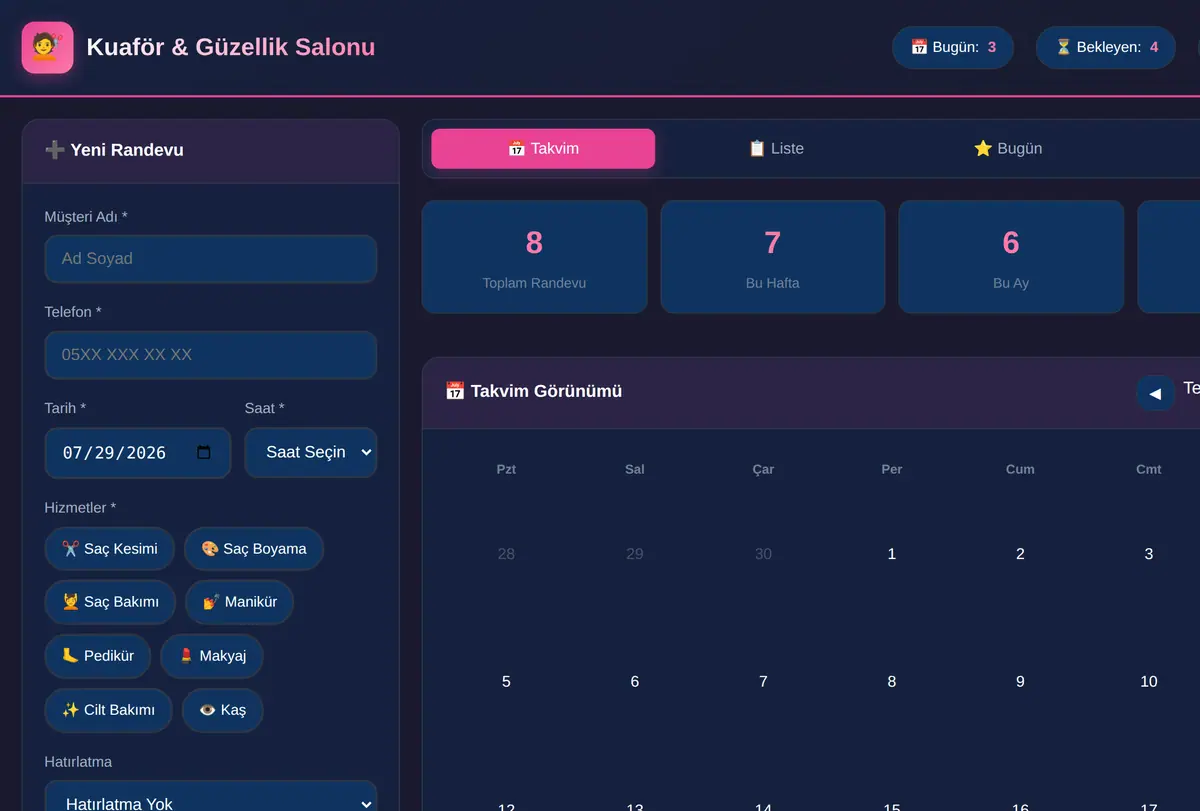Click the Bugün: 3 header badge
Viewport: 1200px width, 811px height.
click(x=953, y=47)
